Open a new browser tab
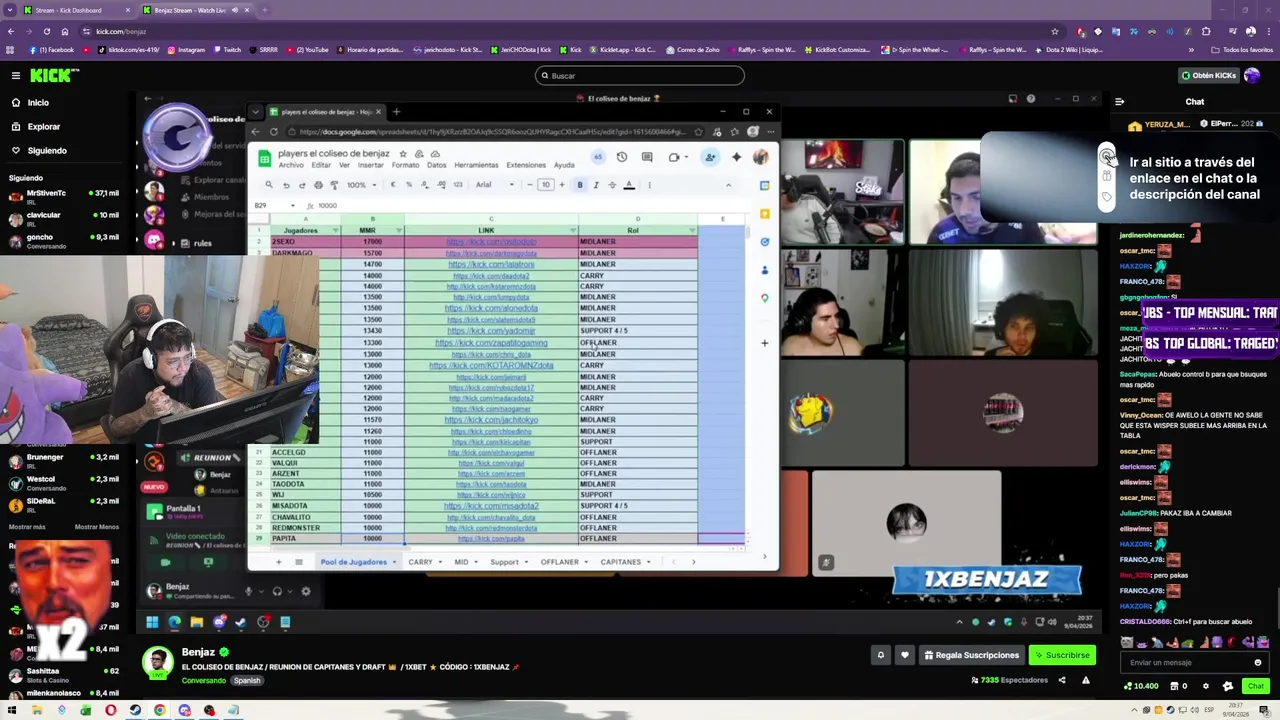The width and height of the screenshot is (1280, 720). 266,10
